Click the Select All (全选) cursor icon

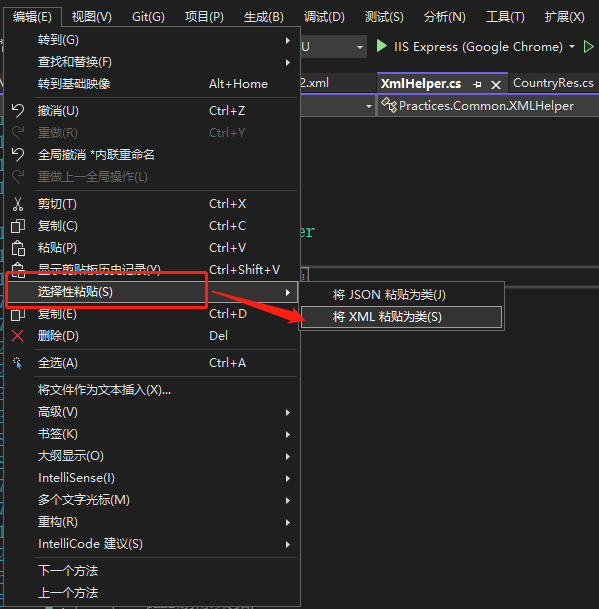tap(18, 363)
